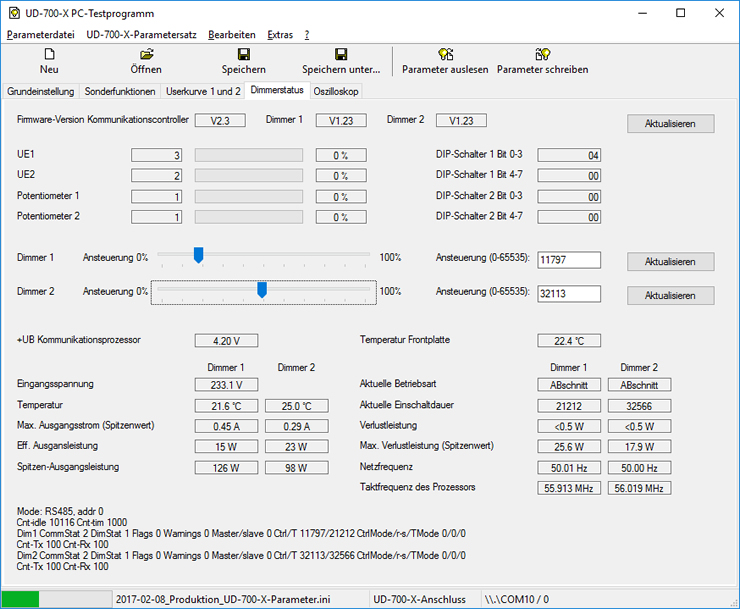
Task: Open the Parameterdatei menu
Action: click(41, 34)
